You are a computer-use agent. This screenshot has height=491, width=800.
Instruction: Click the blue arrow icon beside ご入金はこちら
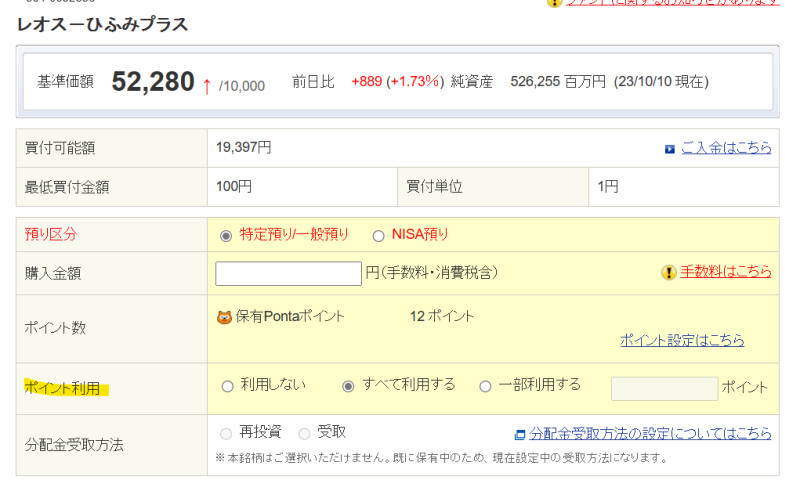[670, 148]
